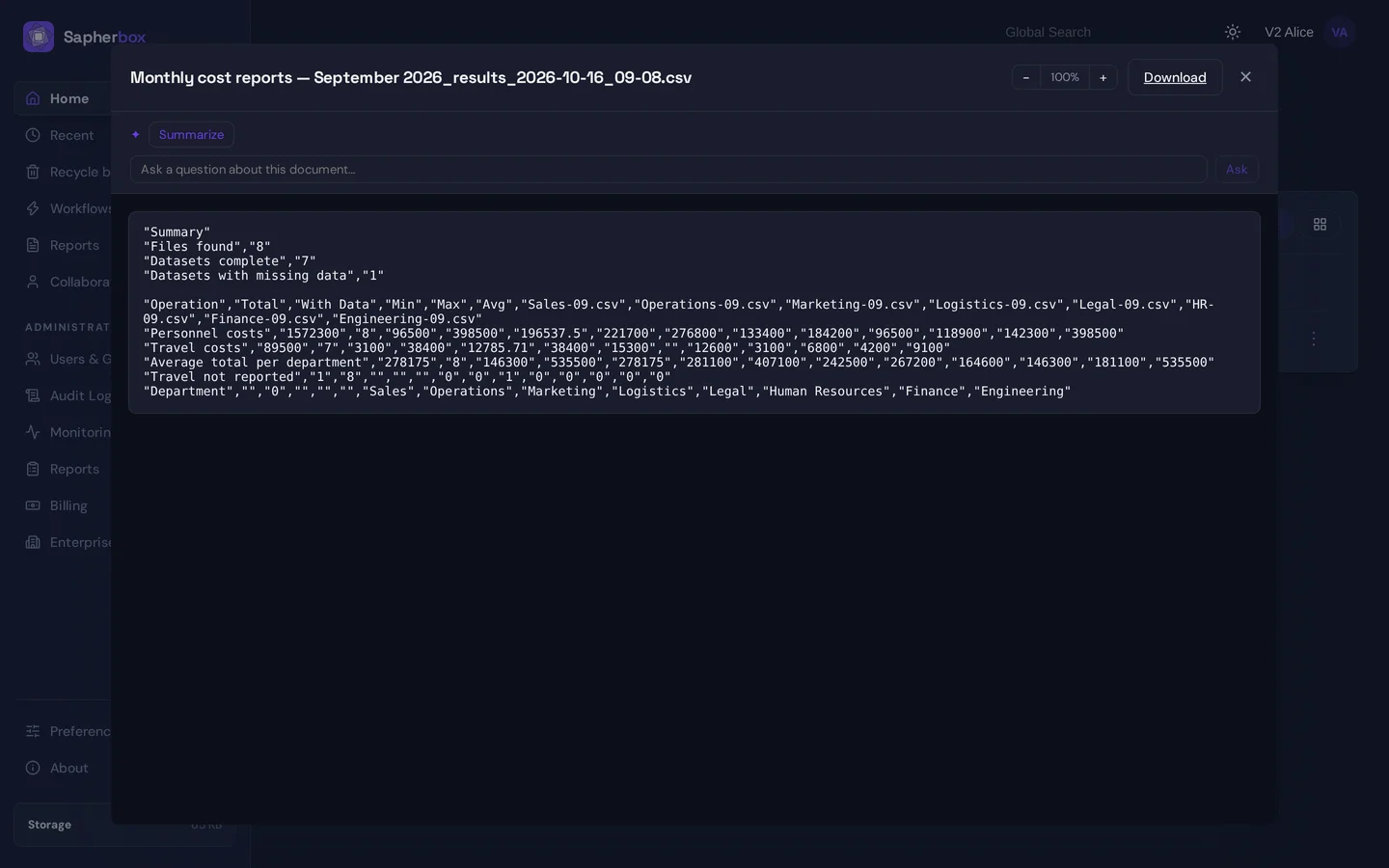1389x868 pixels.
Task: Click the Recycle bin trash icon
Action: 33,172
